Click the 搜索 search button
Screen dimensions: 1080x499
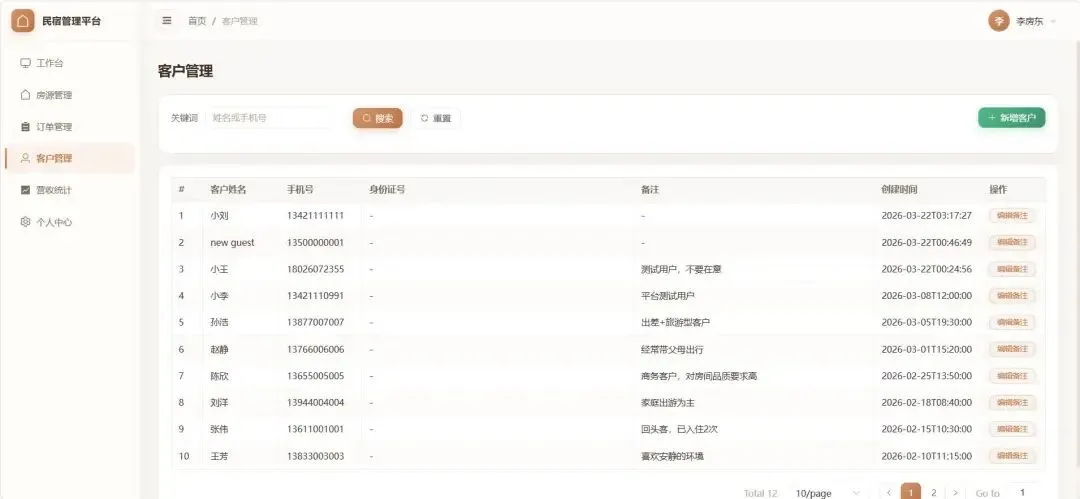tap(377, 118)
